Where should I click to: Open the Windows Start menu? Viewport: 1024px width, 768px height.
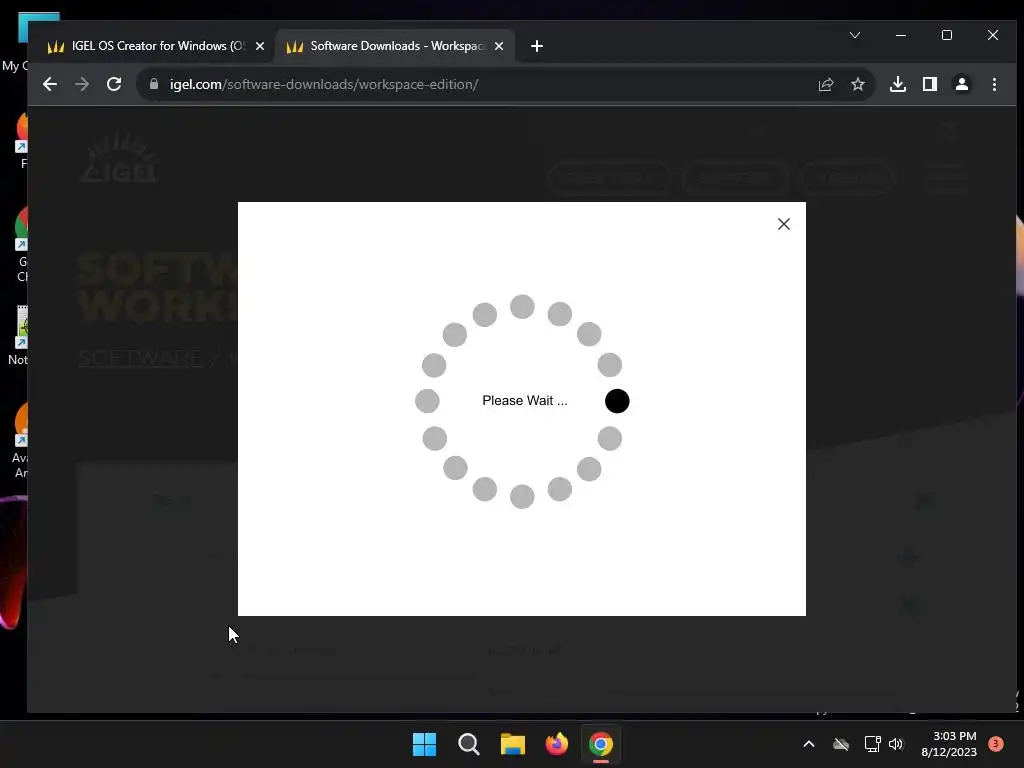424,744
